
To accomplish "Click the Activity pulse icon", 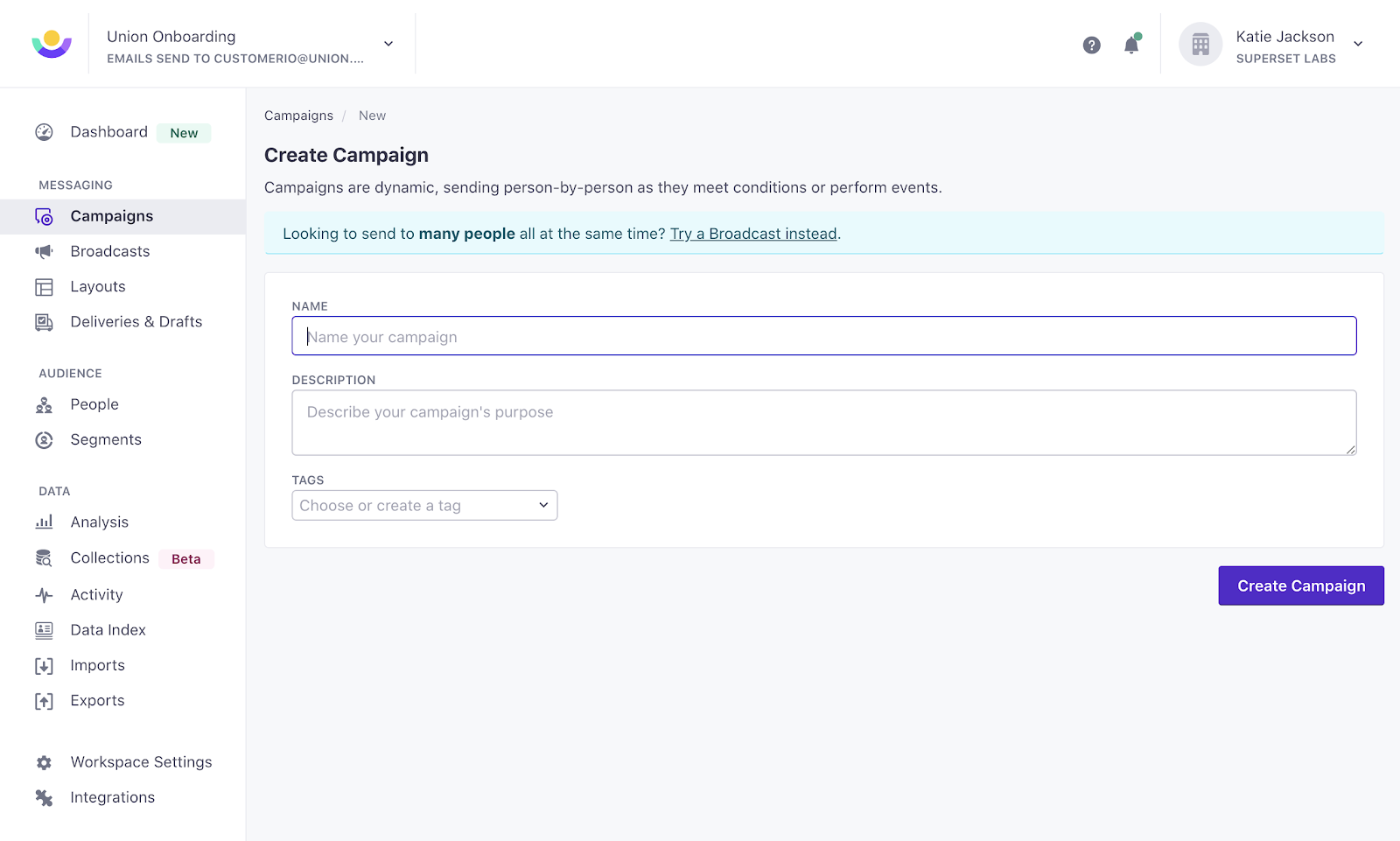I will 44,595.
